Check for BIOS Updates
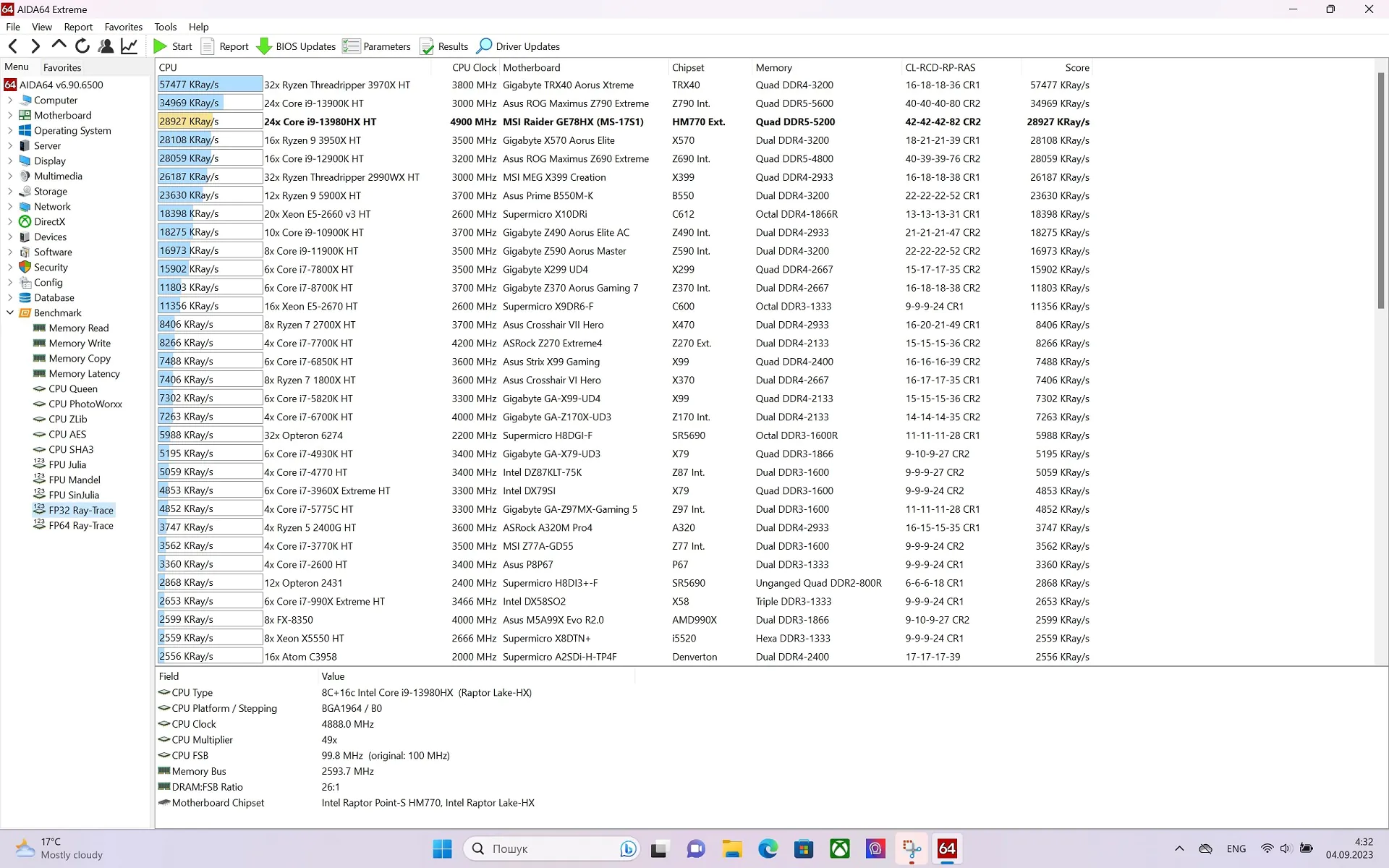Screen dimensions: 1389x868 (297, 46)
